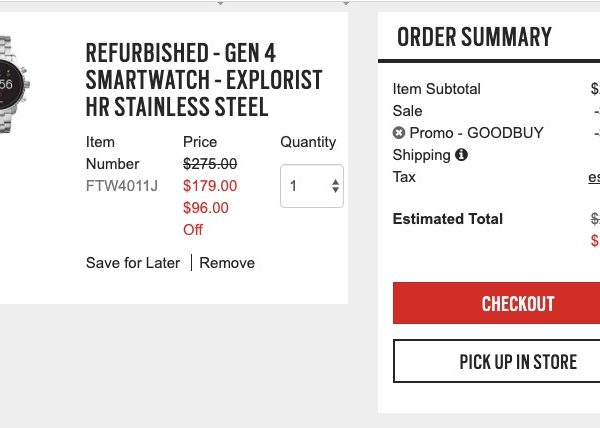
Task: Click the Estimated Total label
Action: 448,219
